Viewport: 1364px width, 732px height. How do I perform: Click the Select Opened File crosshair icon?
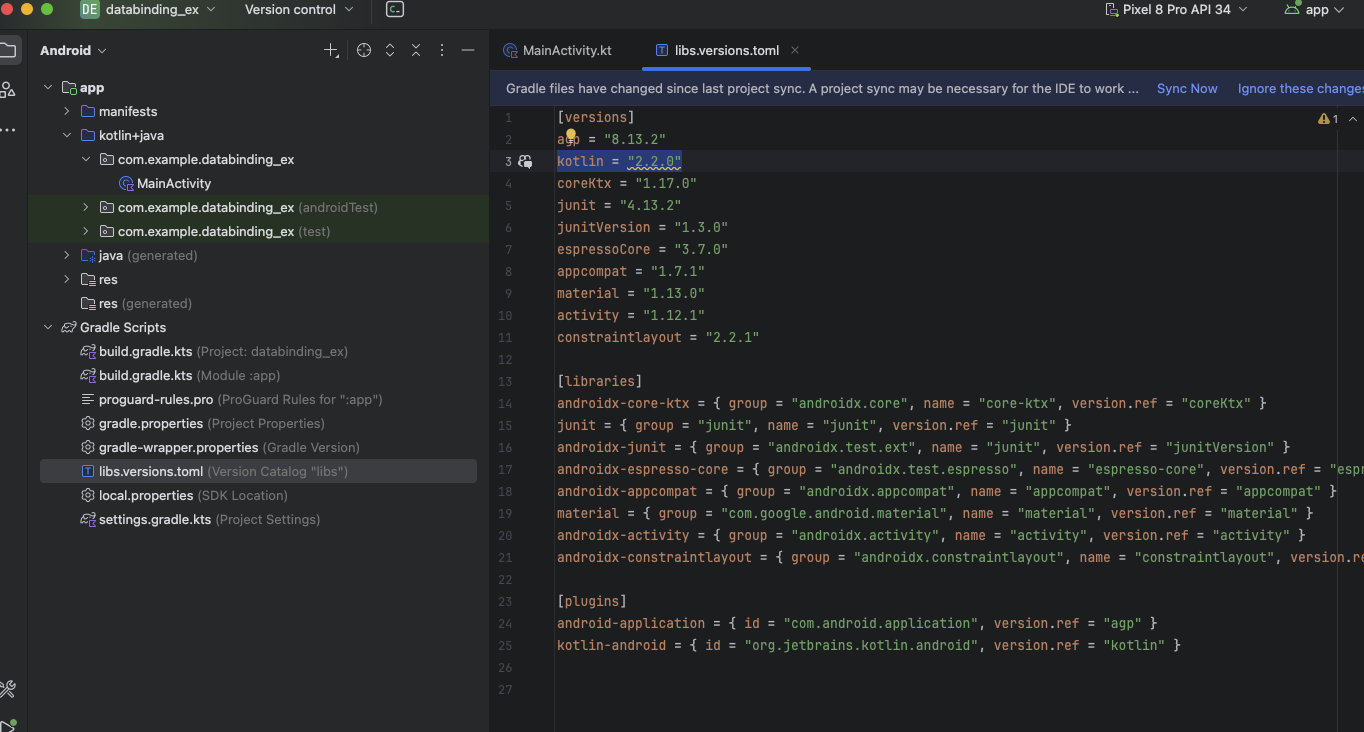pyautogui.click(x=364, y=50)
